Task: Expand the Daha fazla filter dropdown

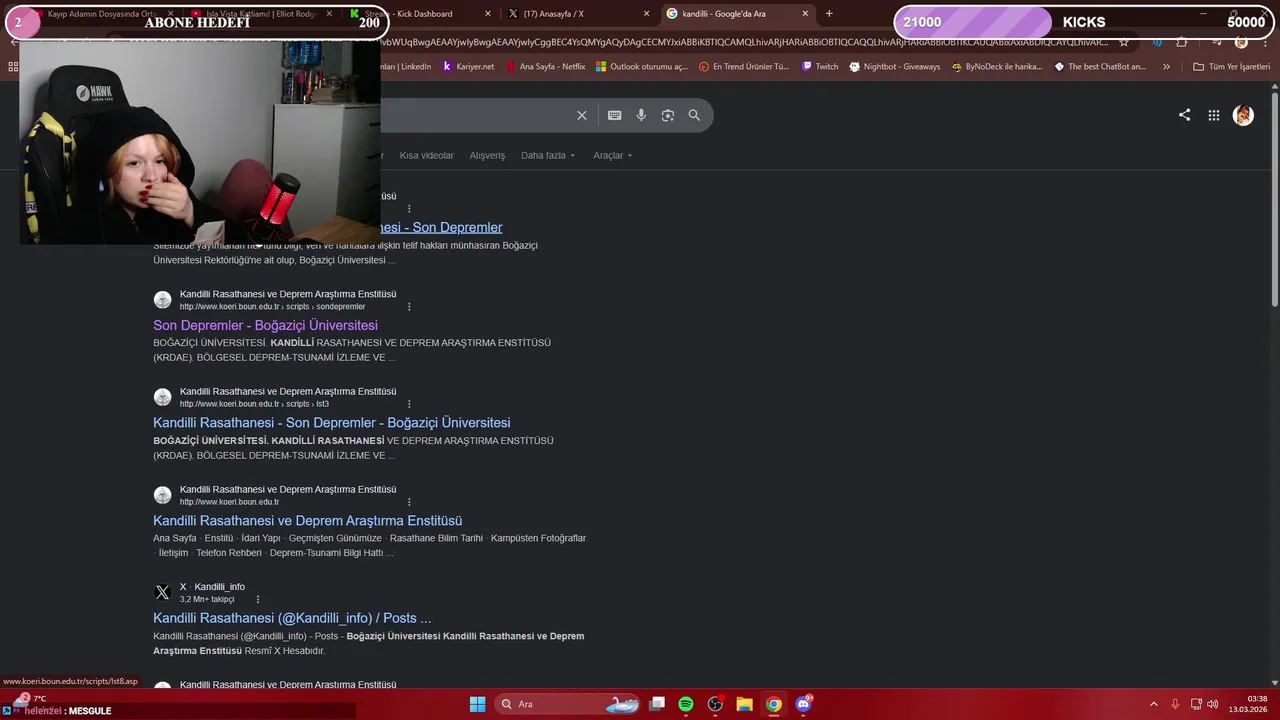Action: [548, 155]
